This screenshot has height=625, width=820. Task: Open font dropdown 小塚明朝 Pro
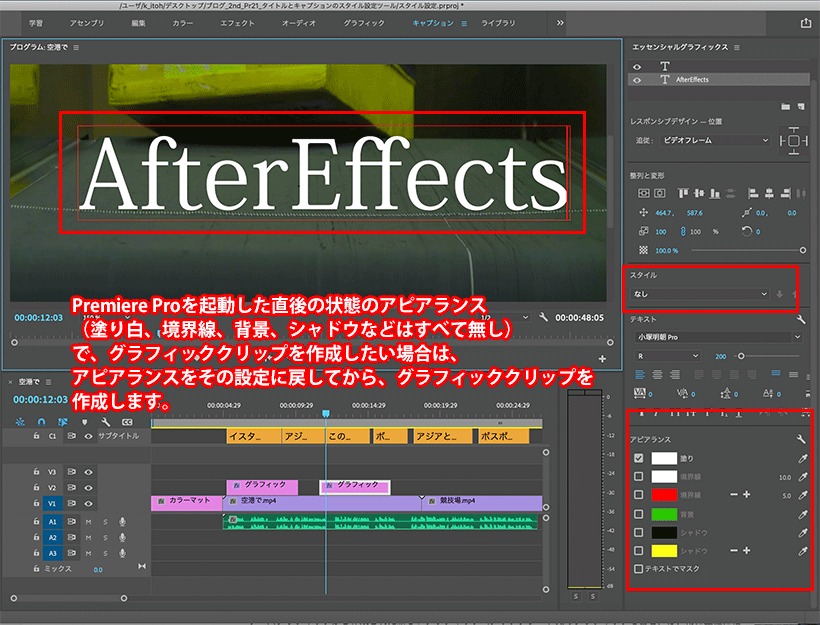point(719,337)
